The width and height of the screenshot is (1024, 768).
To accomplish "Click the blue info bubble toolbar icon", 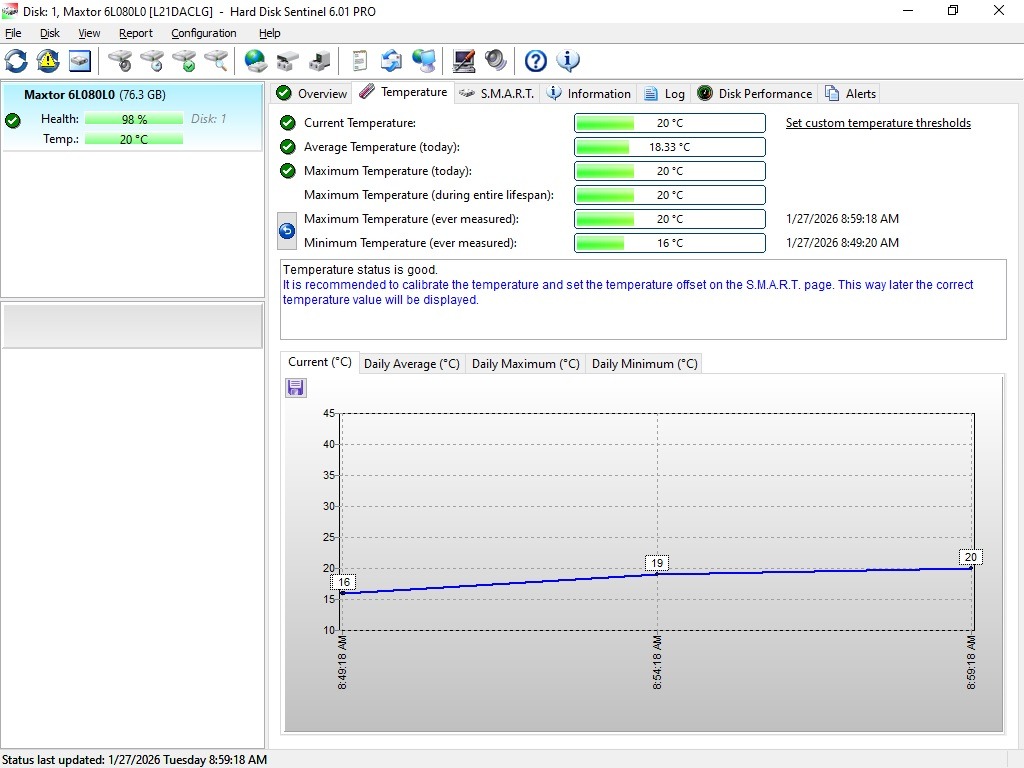I will click(568, 61).
